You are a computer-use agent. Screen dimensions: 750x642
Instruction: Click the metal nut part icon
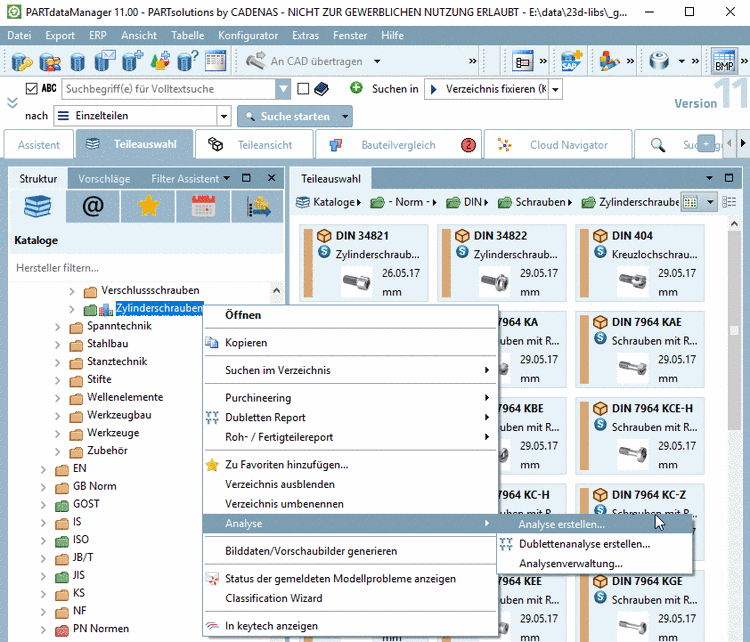[659, 61]
